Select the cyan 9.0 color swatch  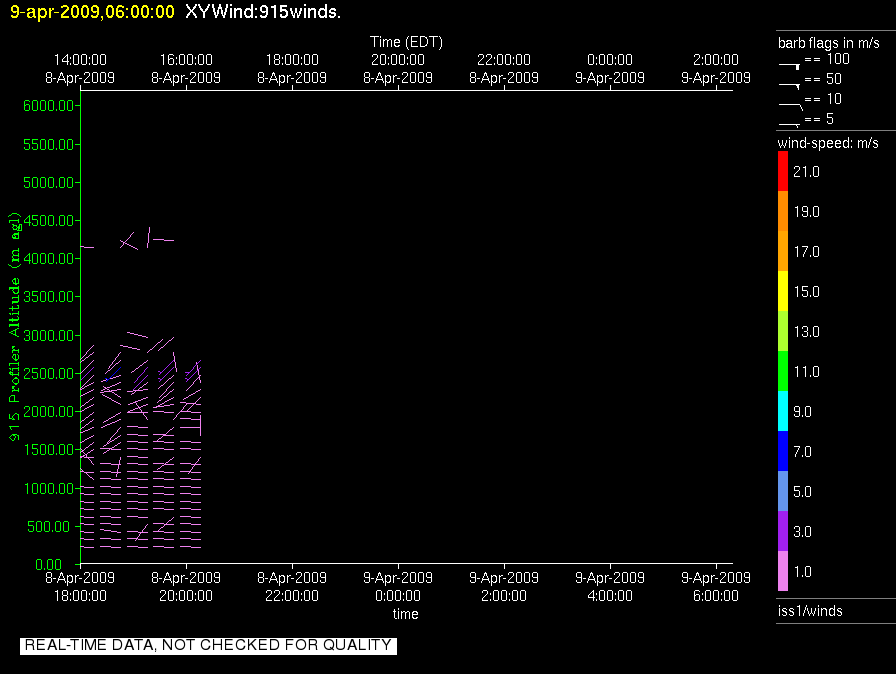[x=783, y=411]
